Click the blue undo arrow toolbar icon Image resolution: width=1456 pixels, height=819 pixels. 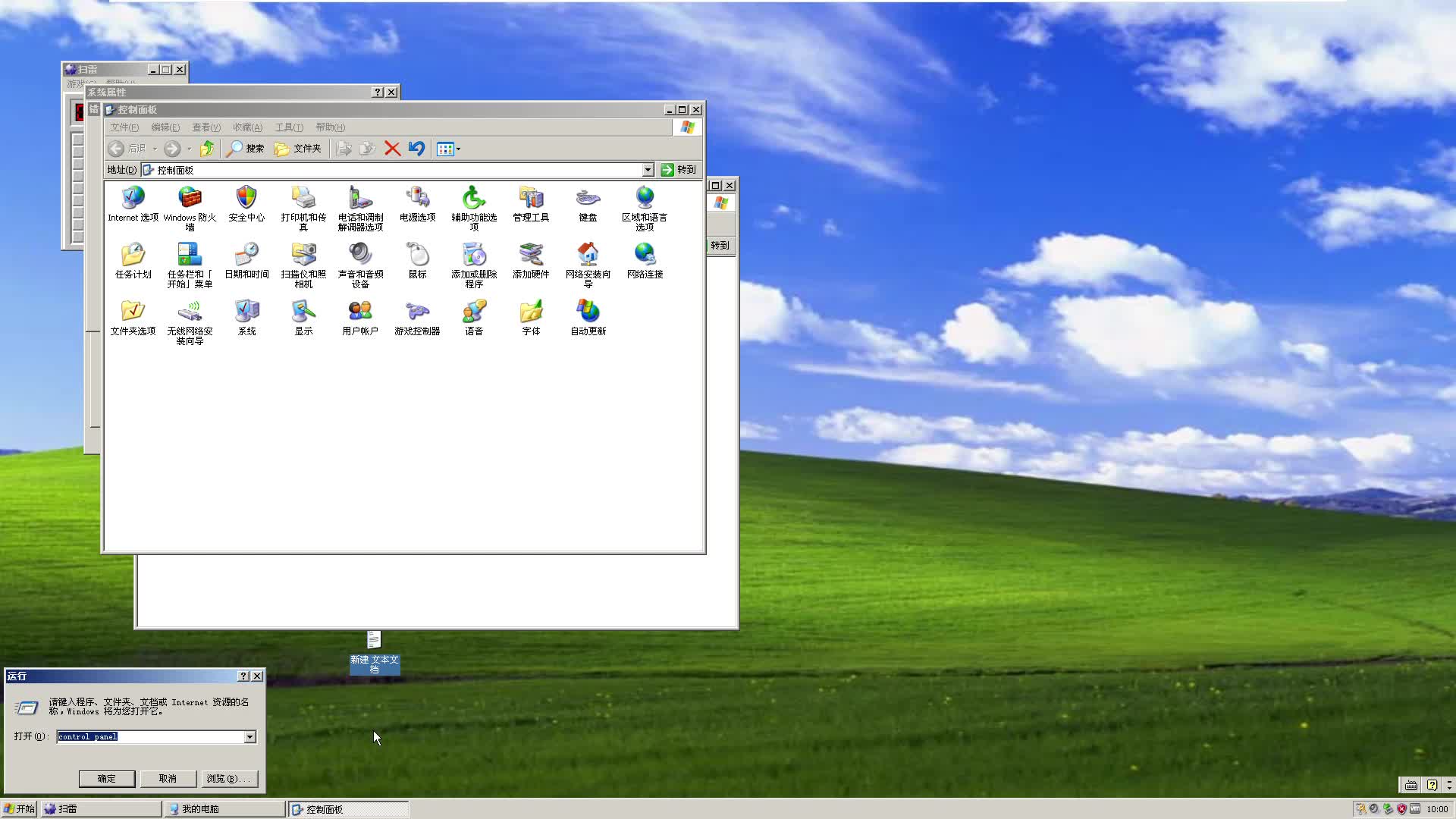[416, 149]
